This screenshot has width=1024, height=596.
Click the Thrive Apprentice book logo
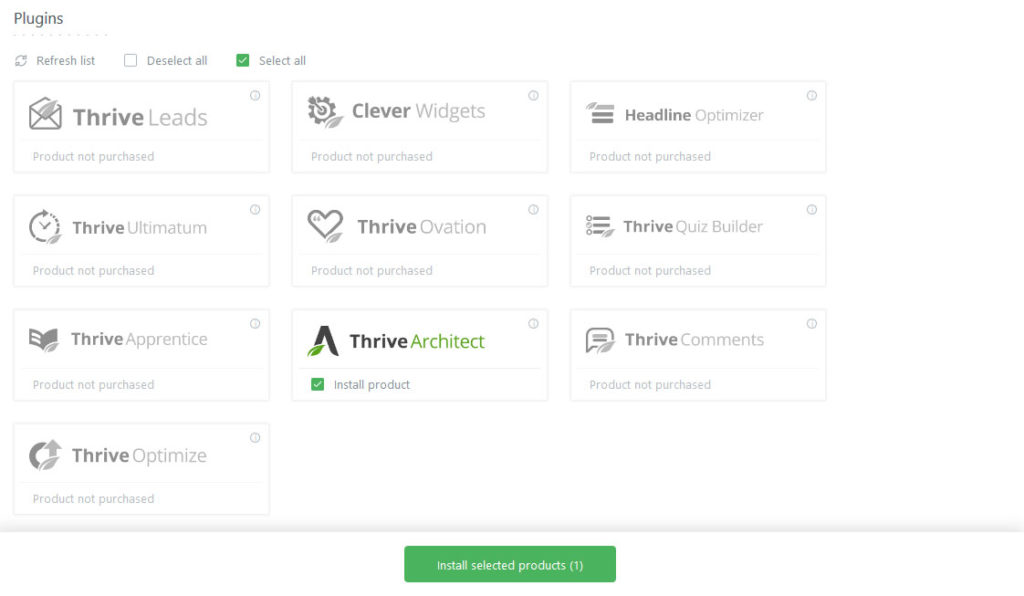tap(44, 339)
